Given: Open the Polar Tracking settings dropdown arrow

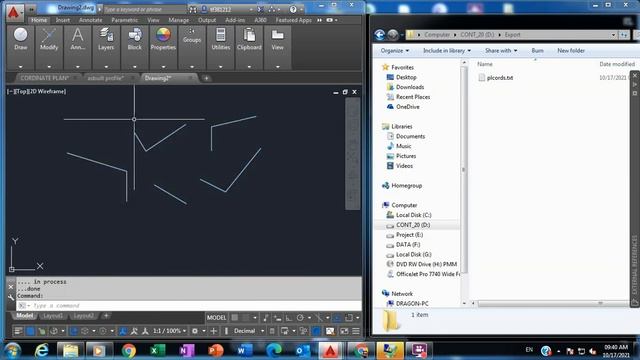Looking at the screenshot, I should (309, 318).
